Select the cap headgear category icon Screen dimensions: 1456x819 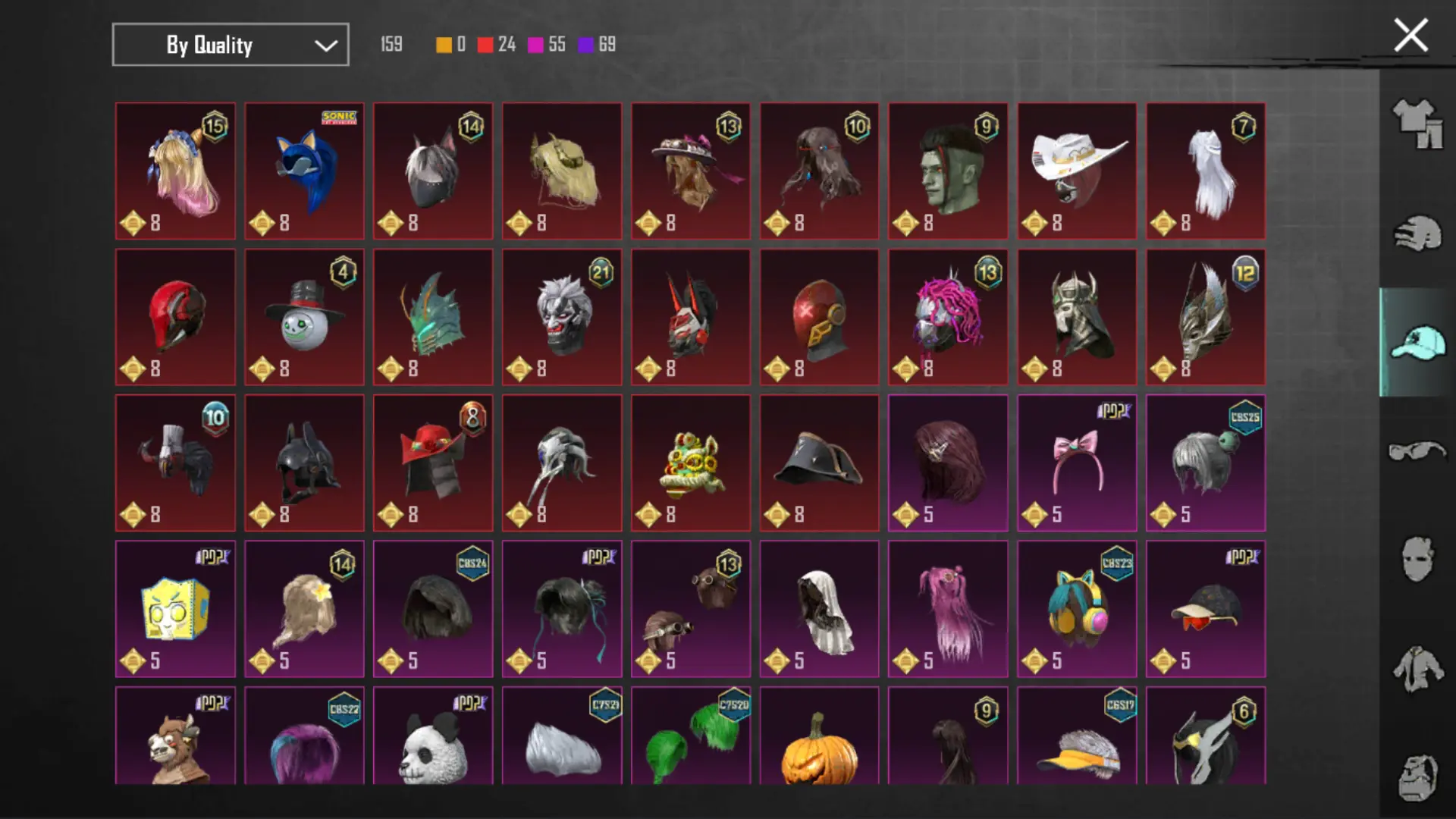(x=1417, y=343)
